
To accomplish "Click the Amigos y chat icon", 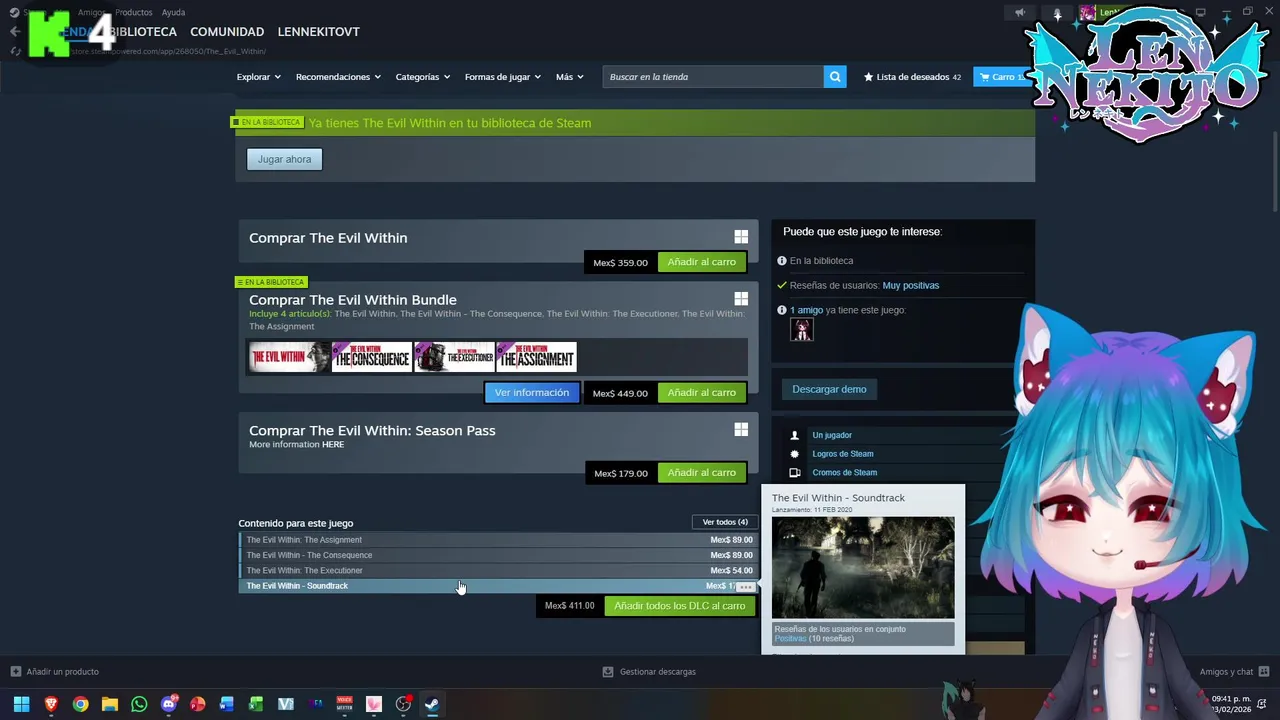I will [x=1264, y=672].
